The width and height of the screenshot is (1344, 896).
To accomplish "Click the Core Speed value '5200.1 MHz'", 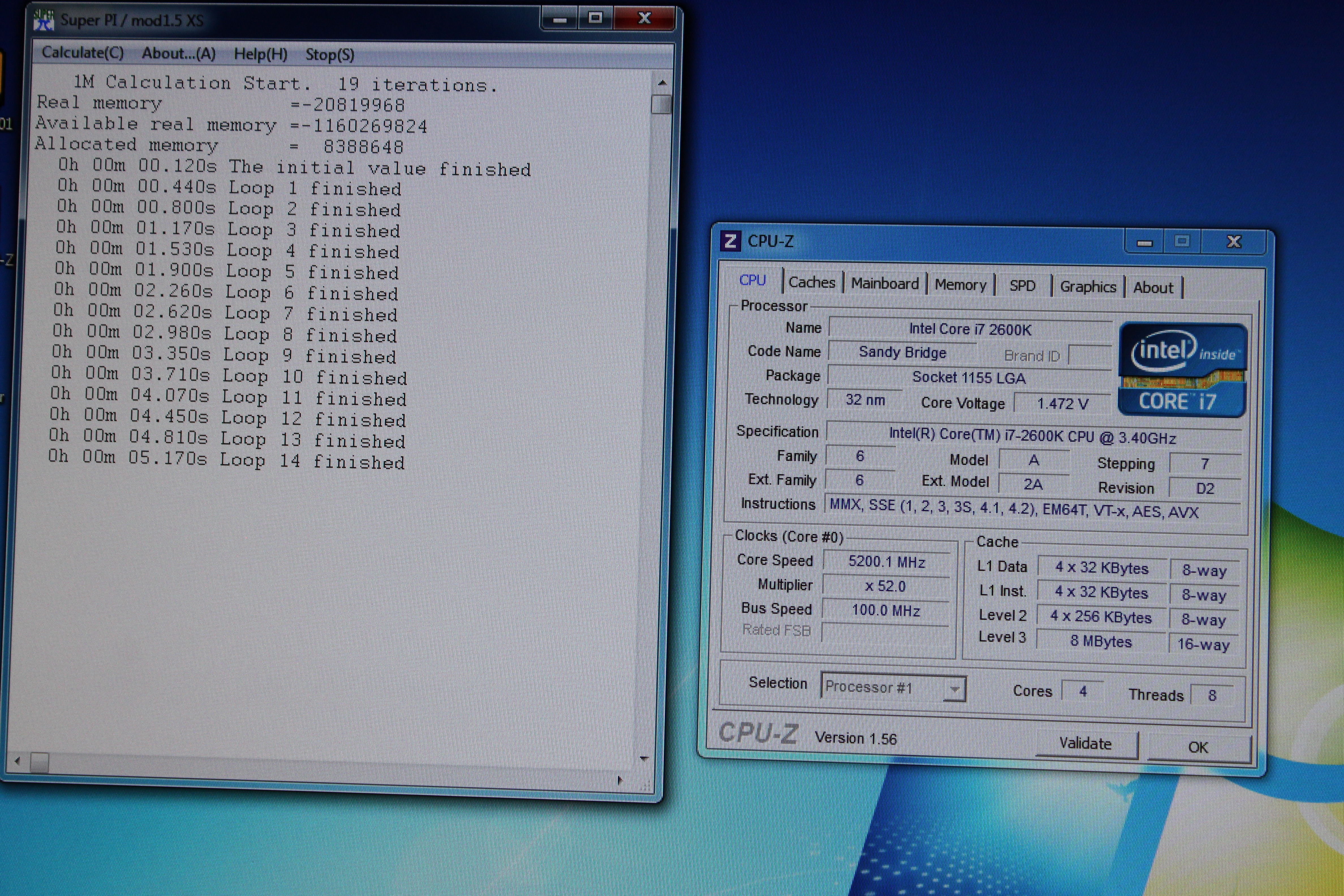I will click(x=886, y=562).
